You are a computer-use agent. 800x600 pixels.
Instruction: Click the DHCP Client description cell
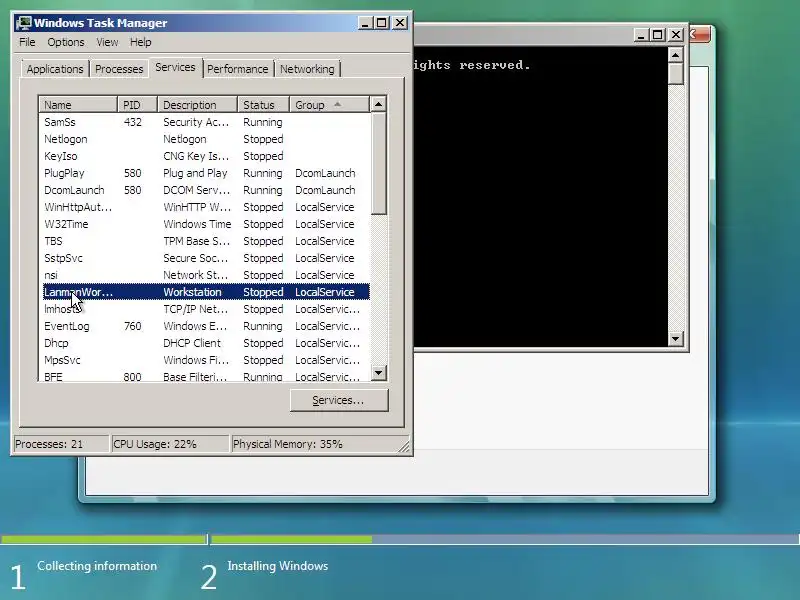(x=192, y=343)
